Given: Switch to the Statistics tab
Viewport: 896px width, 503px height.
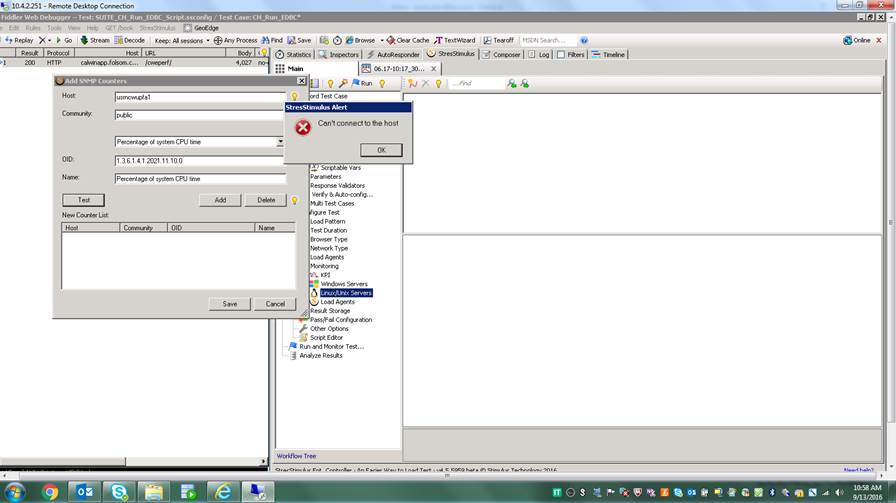Looking at the screenshot, I should pos(293,54).
